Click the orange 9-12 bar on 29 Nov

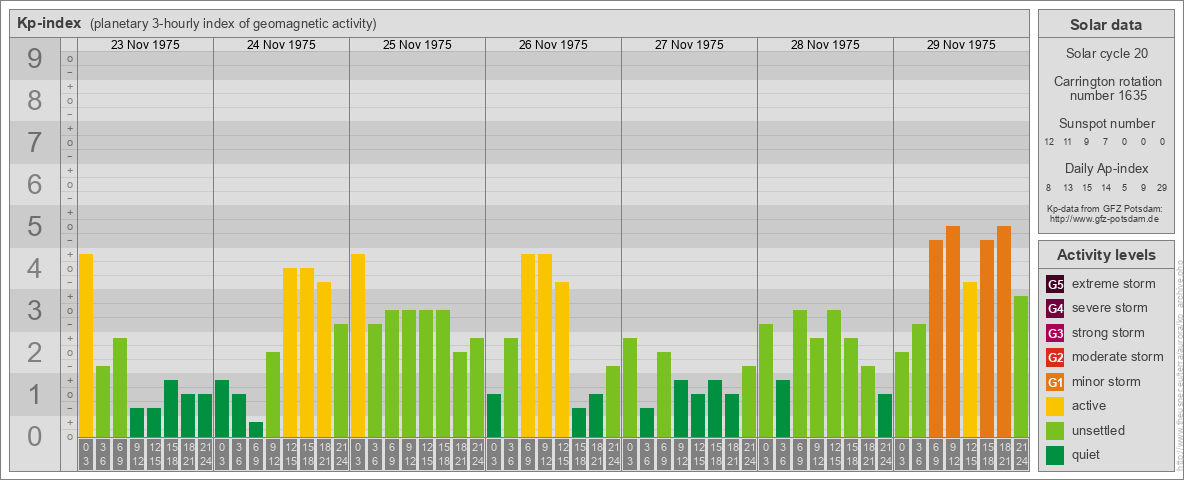click(x=952, y=331)
